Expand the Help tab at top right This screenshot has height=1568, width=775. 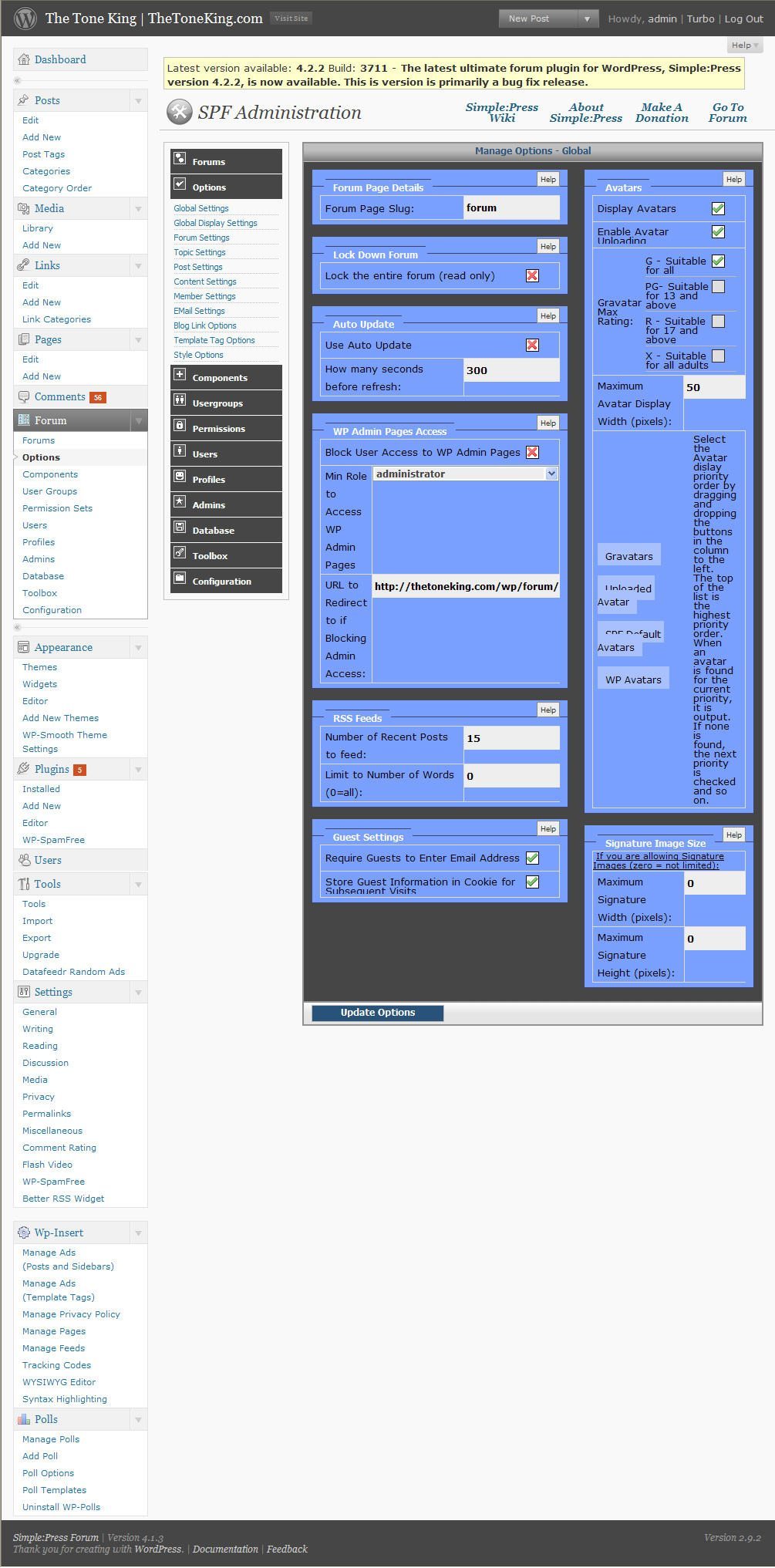tap(745, 46)
